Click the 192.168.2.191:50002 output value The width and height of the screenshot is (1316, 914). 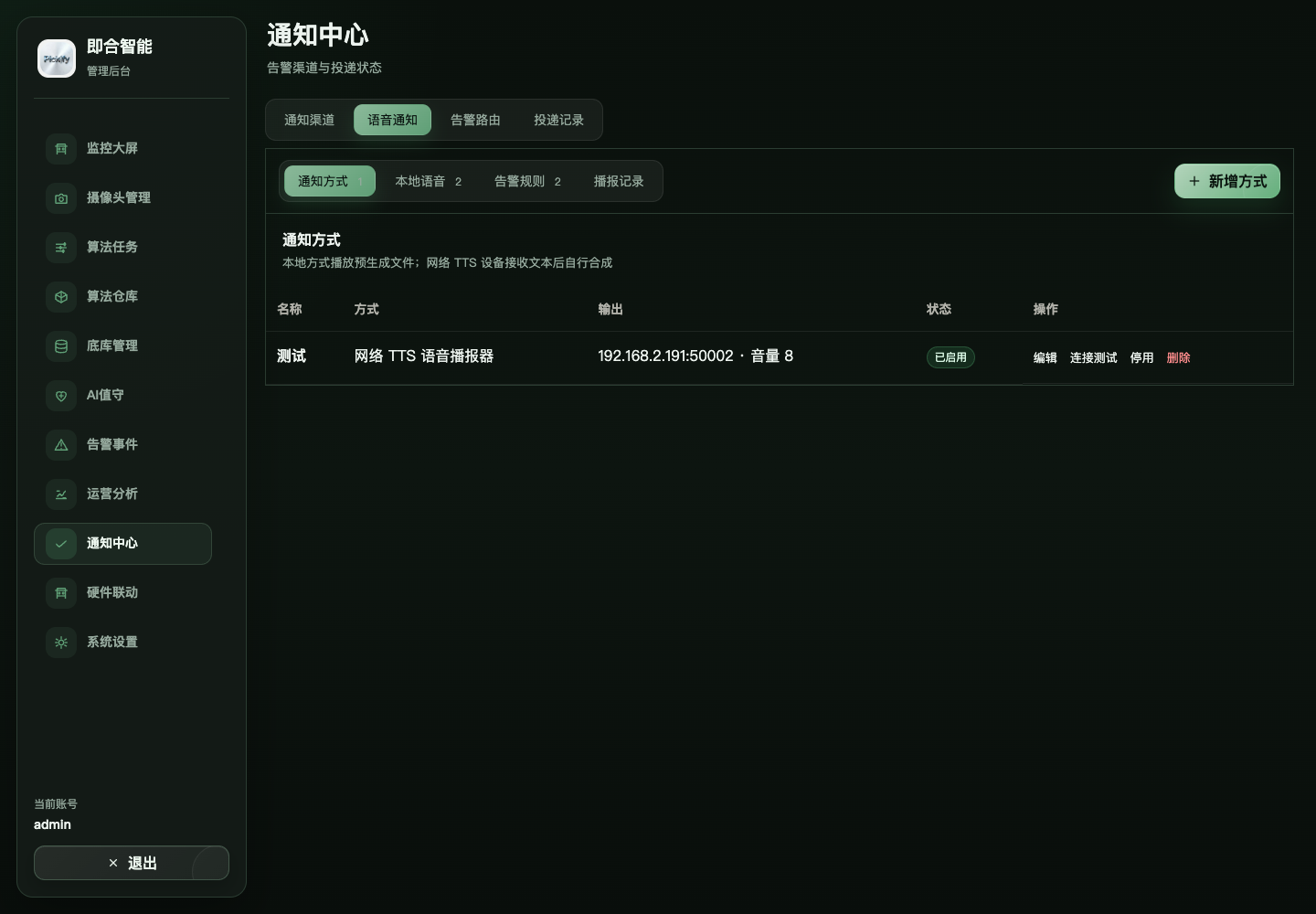click(x=665, y=356)
